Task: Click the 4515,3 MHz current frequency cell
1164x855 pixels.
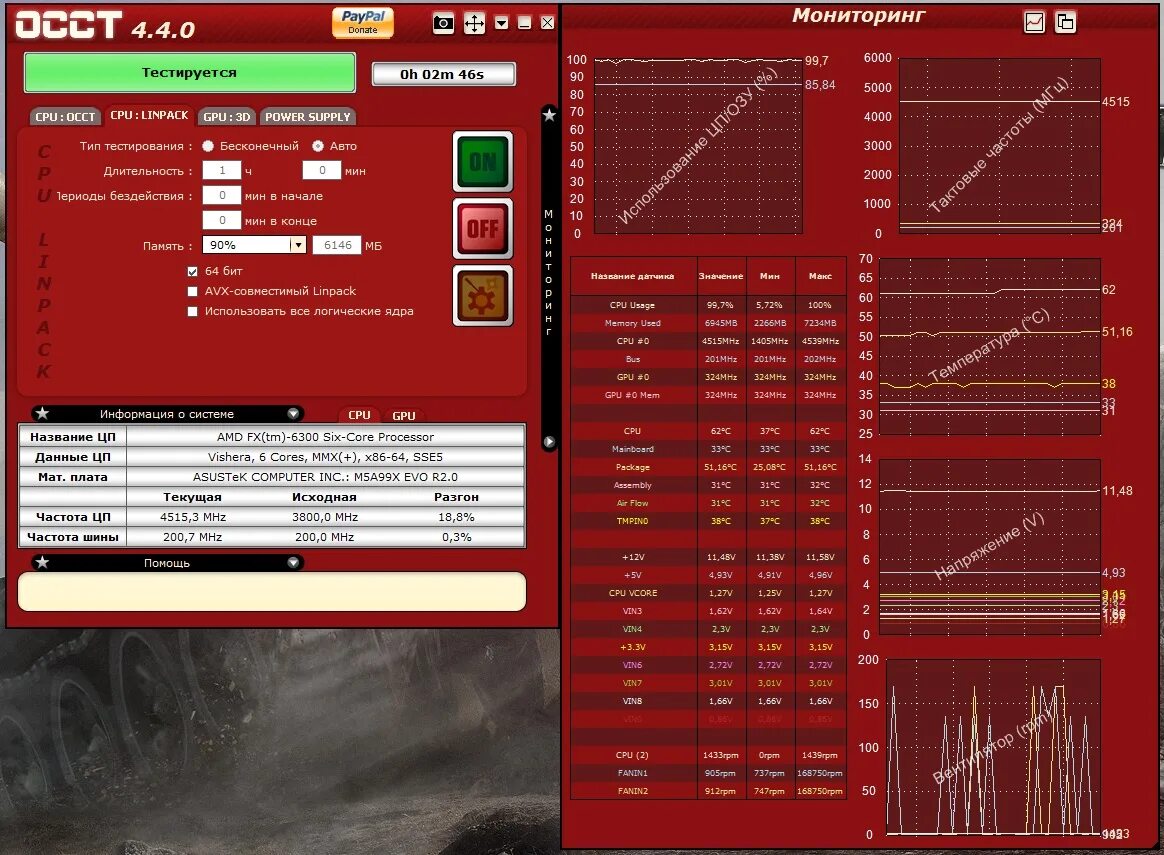Action: coord(193,517)
